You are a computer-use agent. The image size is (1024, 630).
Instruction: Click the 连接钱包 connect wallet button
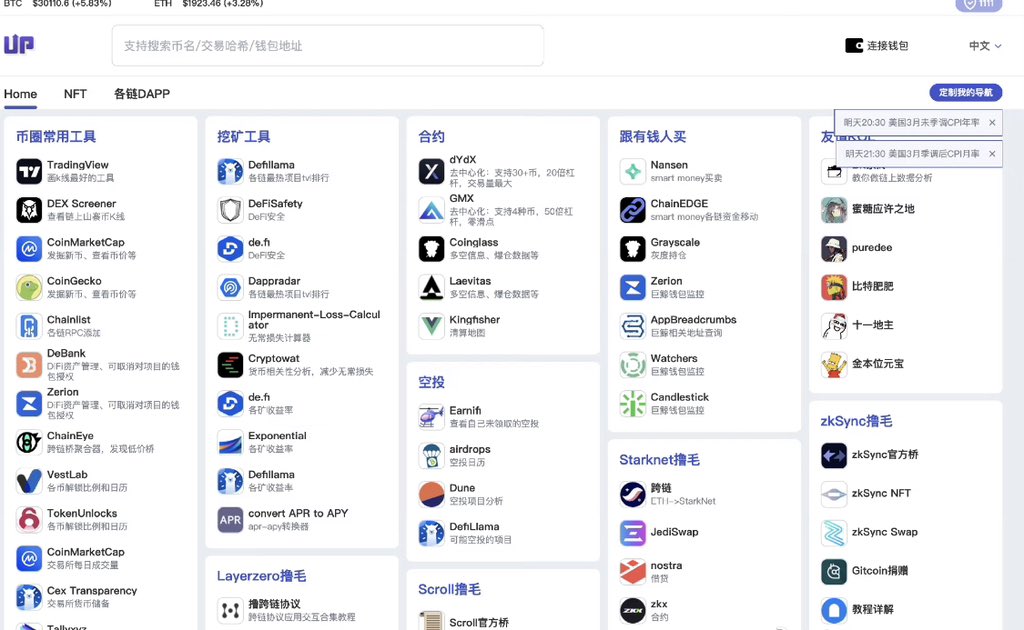tap(877, 46)
